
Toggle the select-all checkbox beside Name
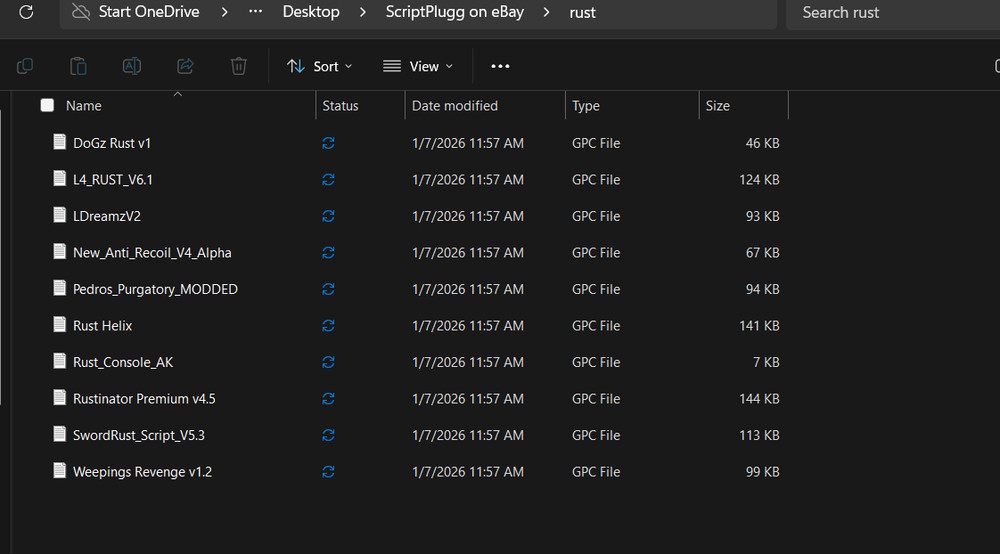click(47, 106)
